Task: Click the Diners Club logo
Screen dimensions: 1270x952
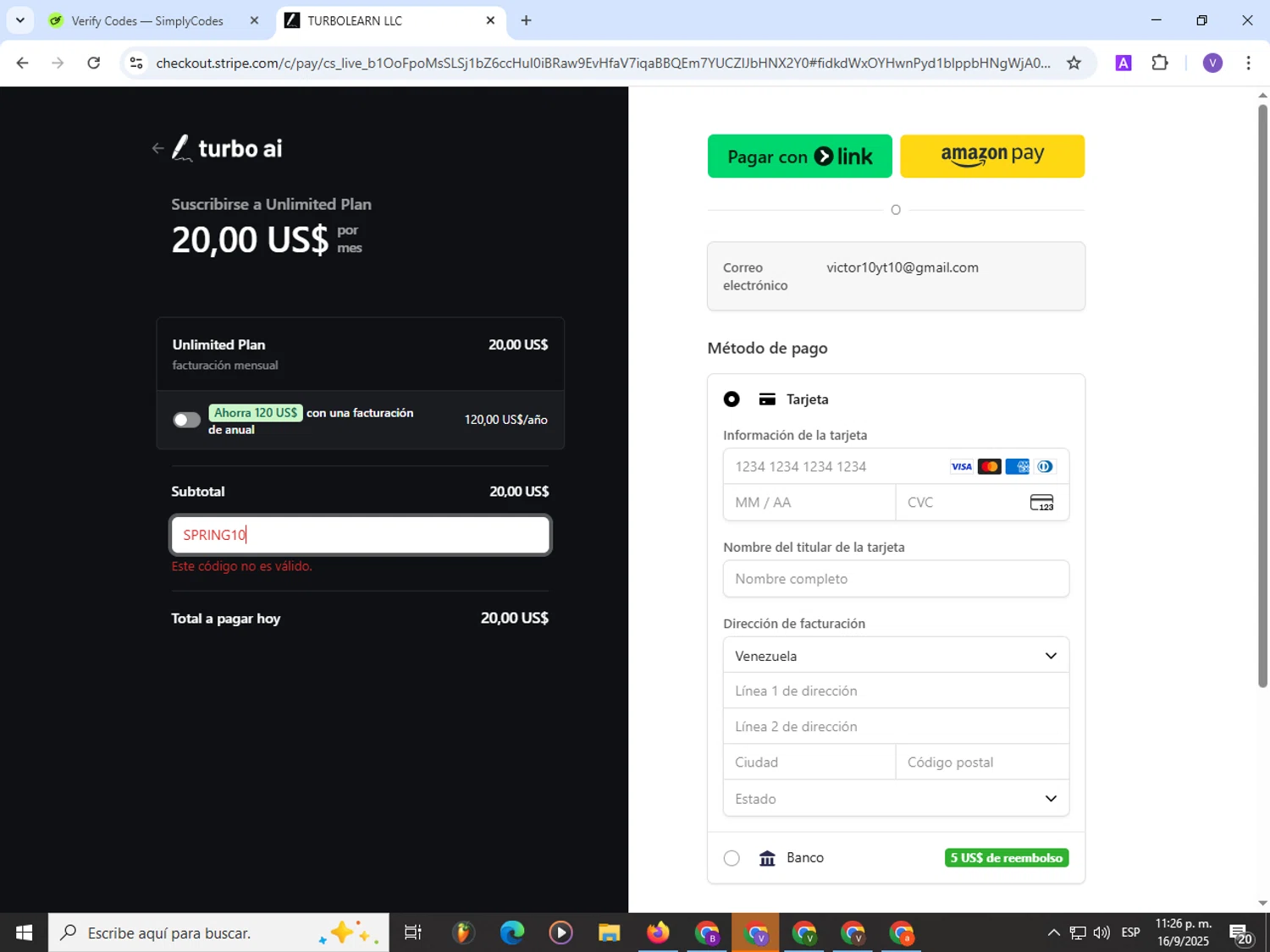Action: (1045, 467)
